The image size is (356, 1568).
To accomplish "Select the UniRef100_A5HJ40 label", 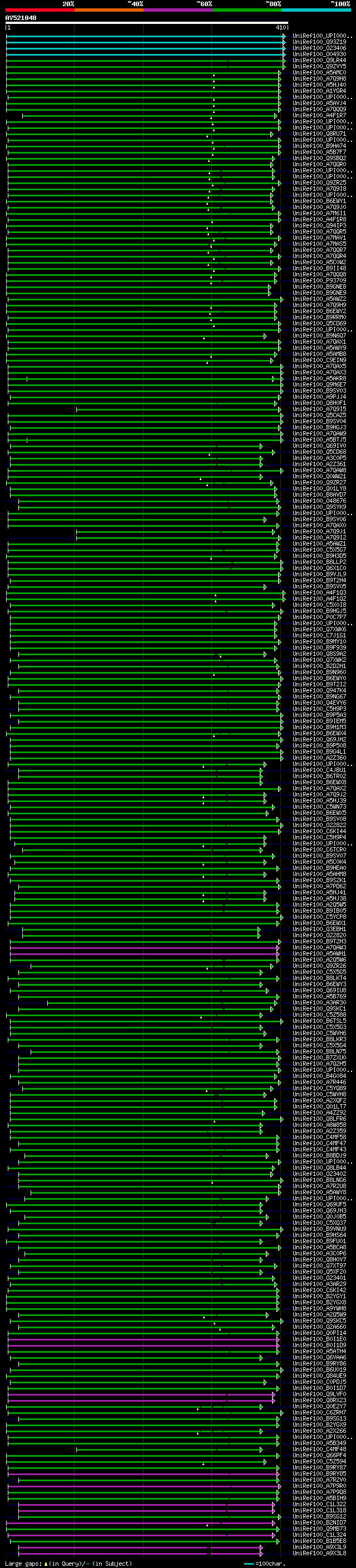I will (x=319, y=85).
